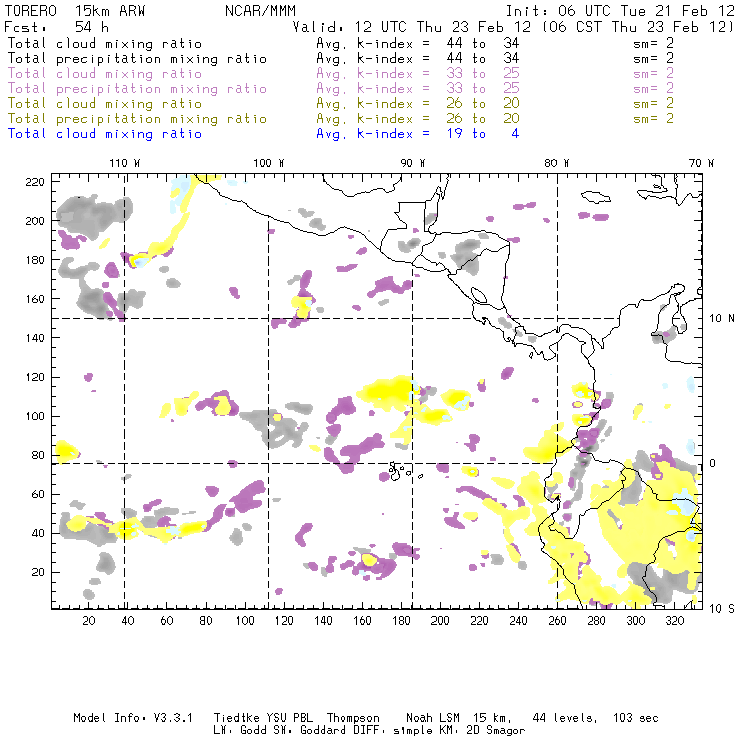The height and width of the screenshot is (740, 740).
Task: Click the "Model Info: V3.3.1" text
Action: click(133, 718)
